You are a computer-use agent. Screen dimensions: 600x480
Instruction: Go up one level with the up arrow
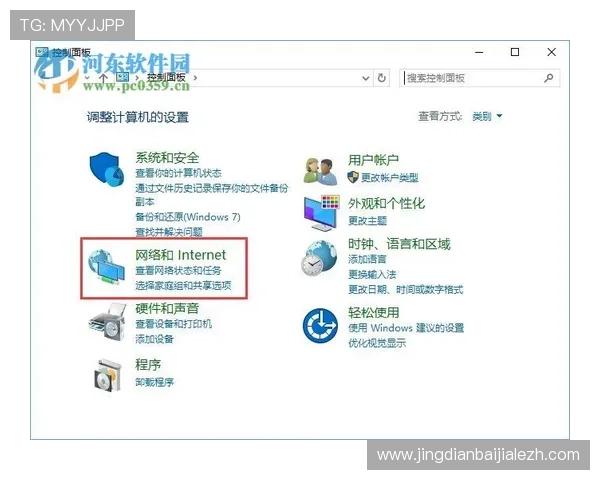point(103,78)
